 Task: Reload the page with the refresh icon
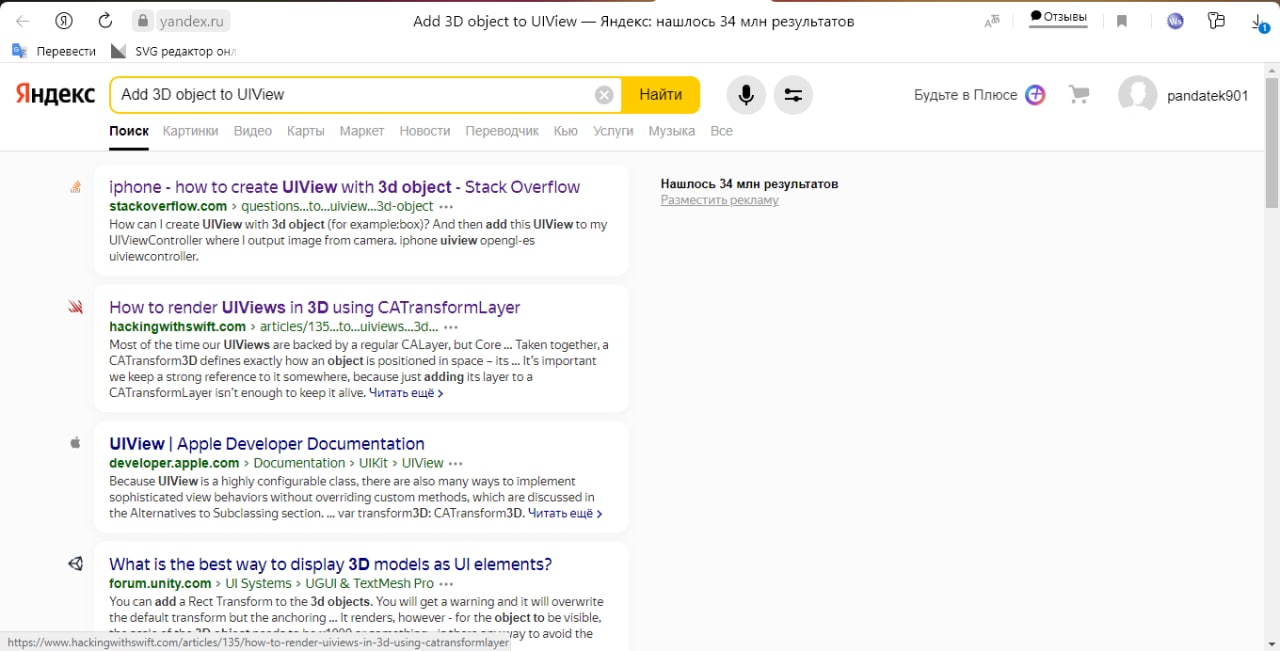coord(105,21)
